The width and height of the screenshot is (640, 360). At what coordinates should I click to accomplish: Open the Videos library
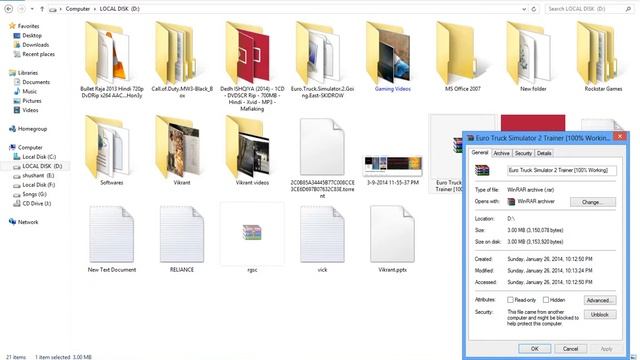(30, 110)
